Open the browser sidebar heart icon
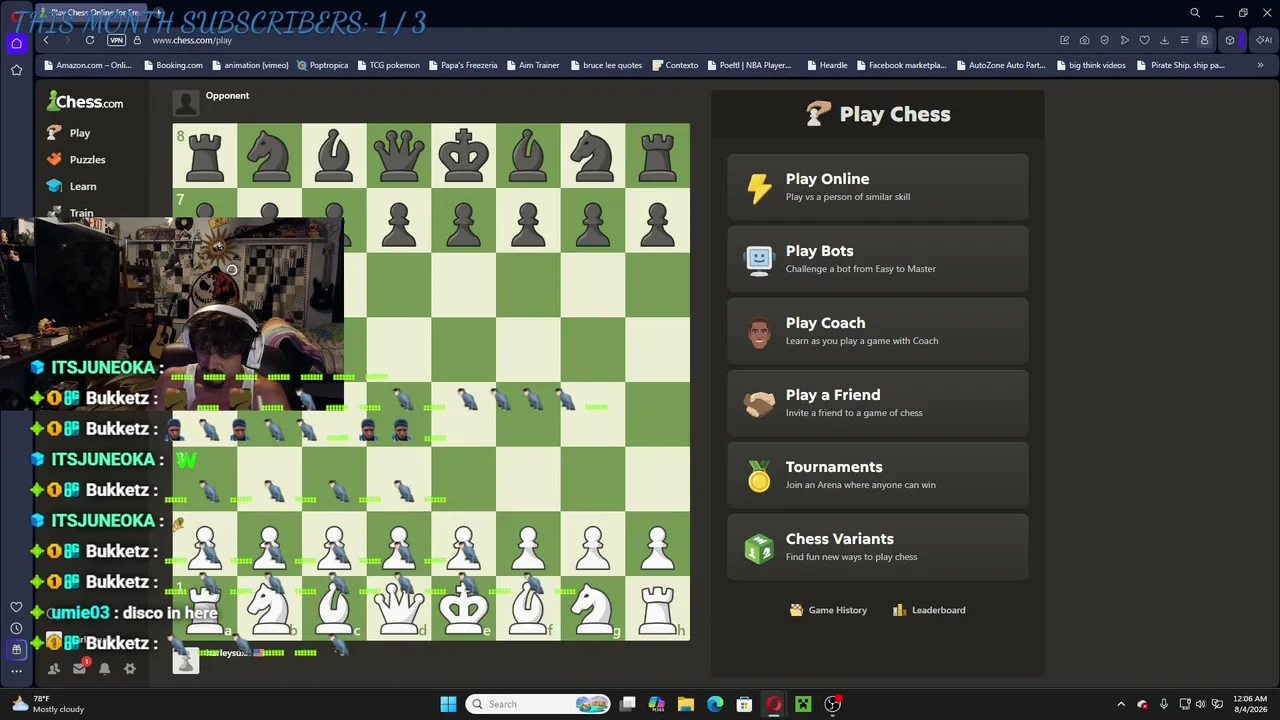This screenshot has width=1280, height=720. tap(16, 607)
